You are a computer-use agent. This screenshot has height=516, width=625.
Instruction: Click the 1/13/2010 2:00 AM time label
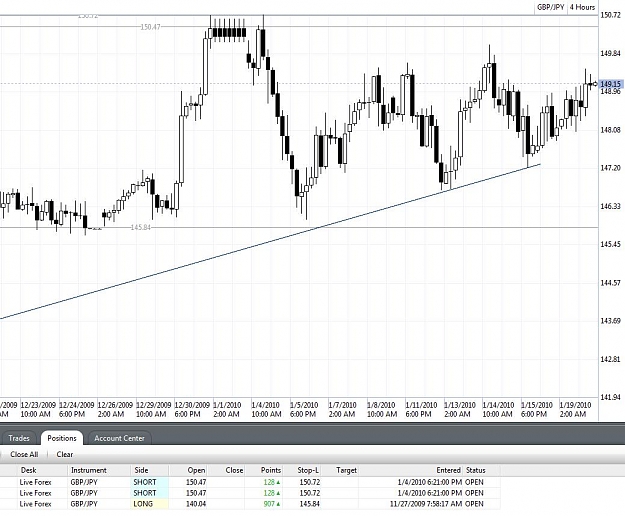[460, 410]
